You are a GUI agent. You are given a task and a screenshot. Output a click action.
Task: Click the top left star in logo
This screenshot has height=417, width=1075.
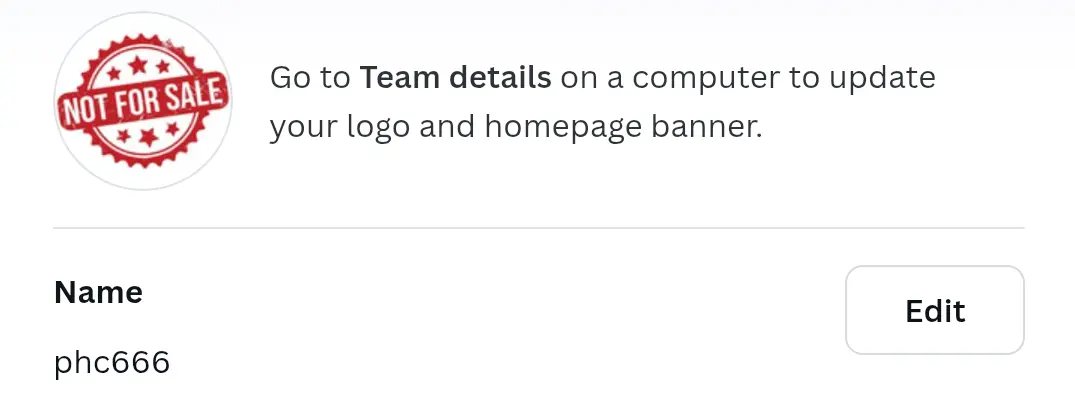114,73
